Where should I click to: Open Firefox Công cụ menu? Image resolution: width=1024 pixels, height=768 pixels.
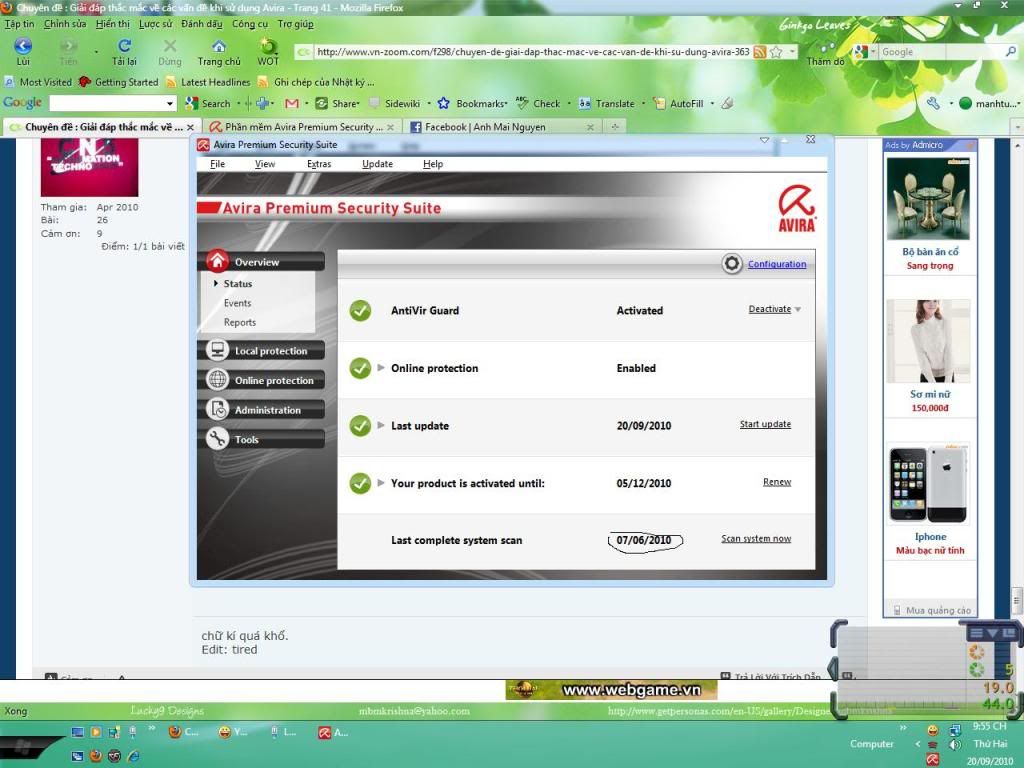click(x=249, y=24)
